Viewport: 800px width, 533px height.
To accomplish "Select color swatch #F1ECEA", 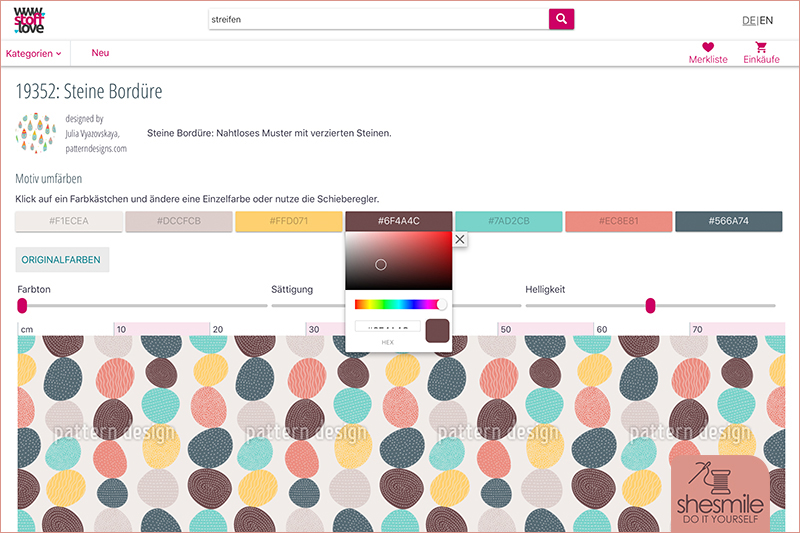I will click(69, 221).
